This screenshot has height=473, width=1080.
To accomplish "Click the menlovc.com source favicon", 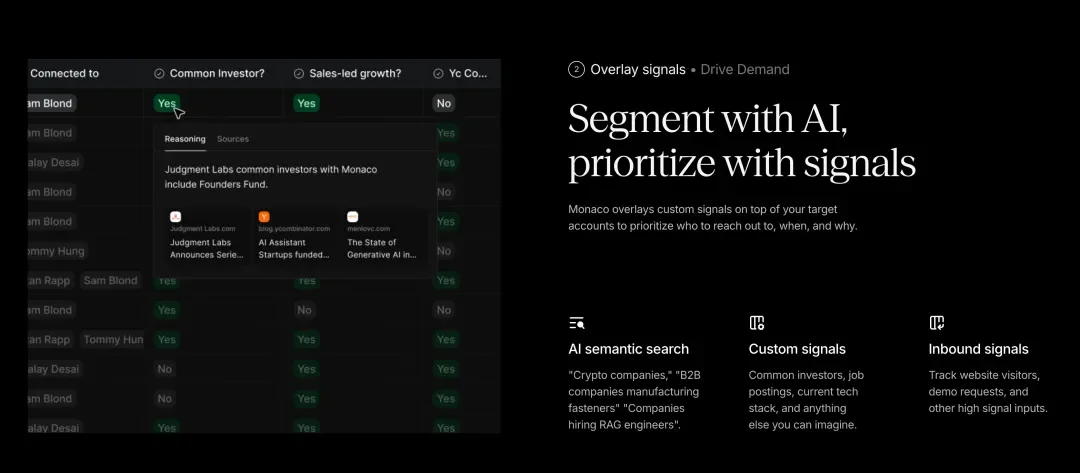I will click(x=353, y=217).
